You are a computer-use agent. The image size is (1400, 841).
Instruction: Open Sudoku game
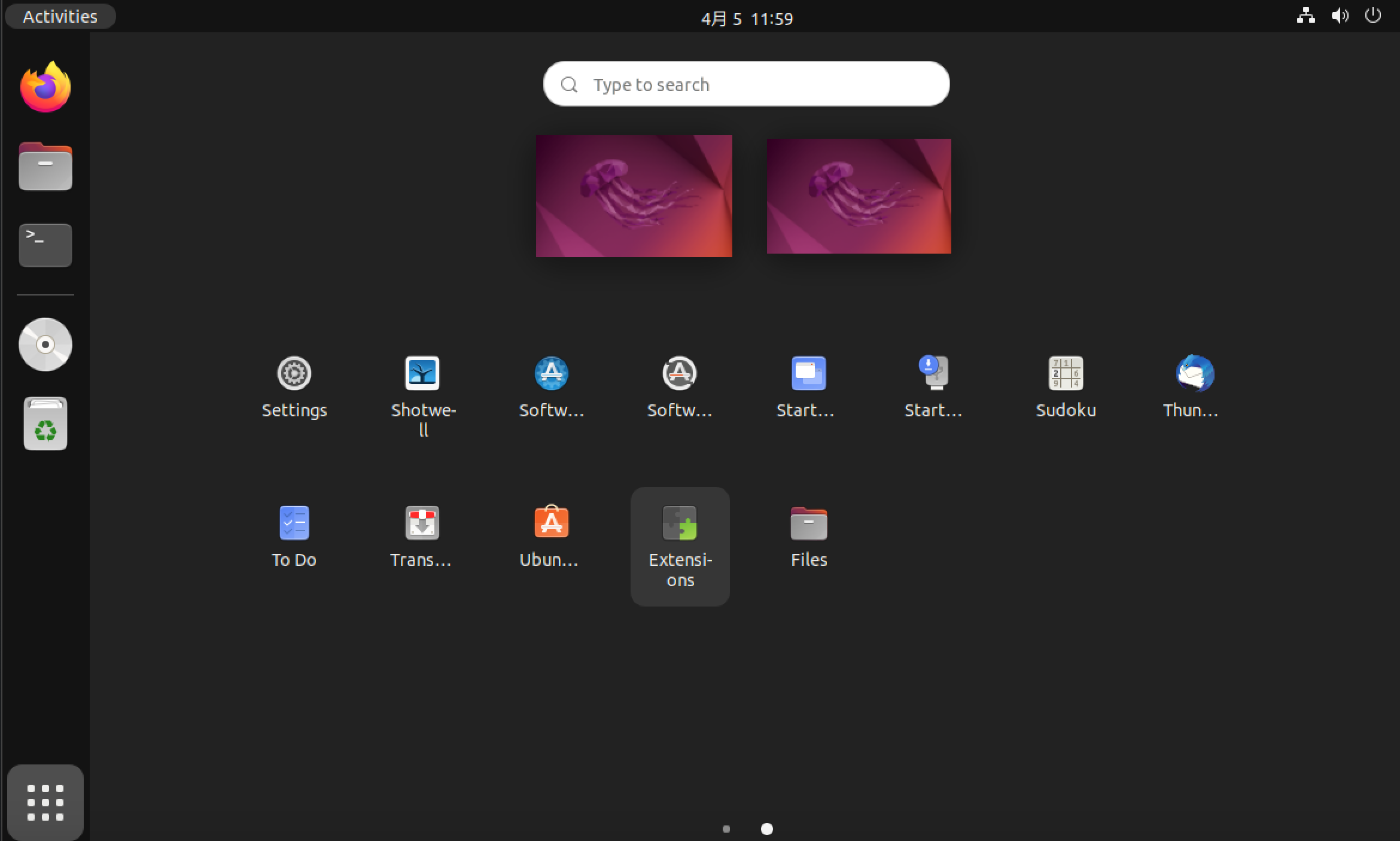click(x=1066, y=374)
